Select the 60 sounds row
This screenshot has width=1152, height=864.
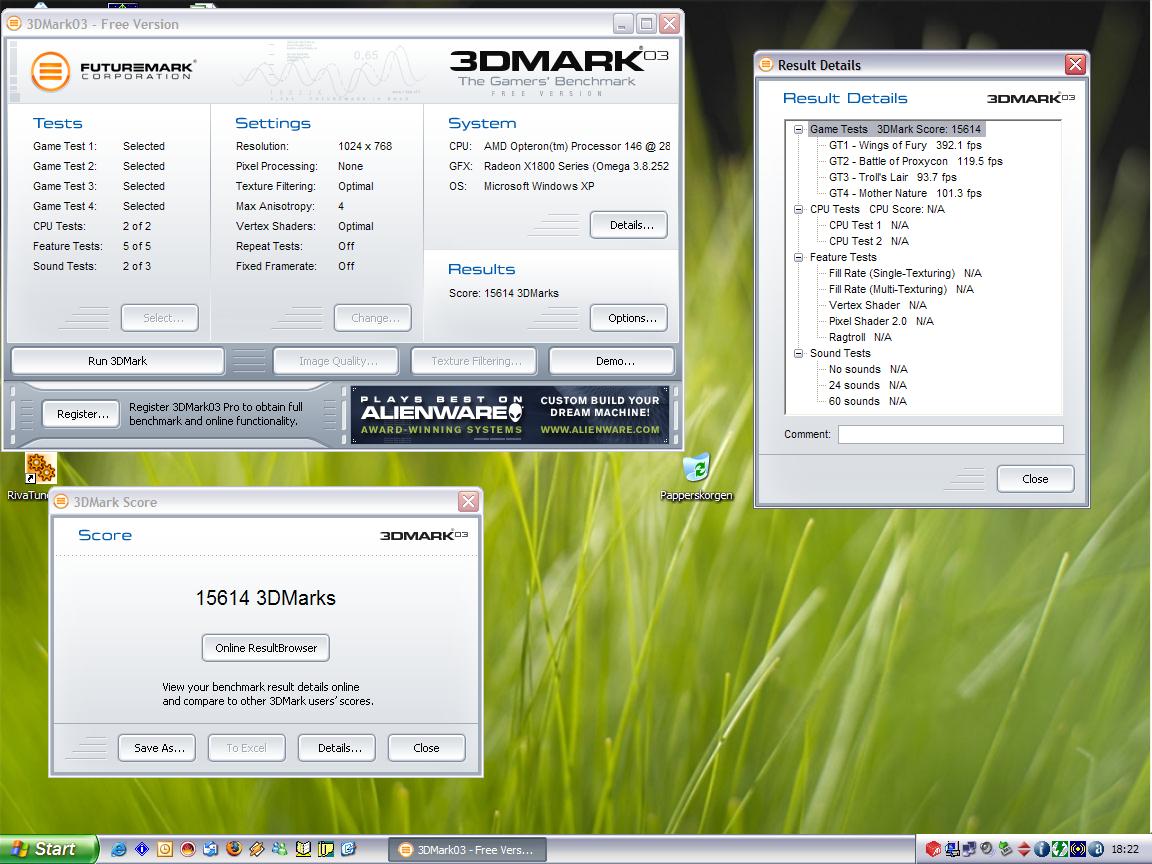coord(868,401)
